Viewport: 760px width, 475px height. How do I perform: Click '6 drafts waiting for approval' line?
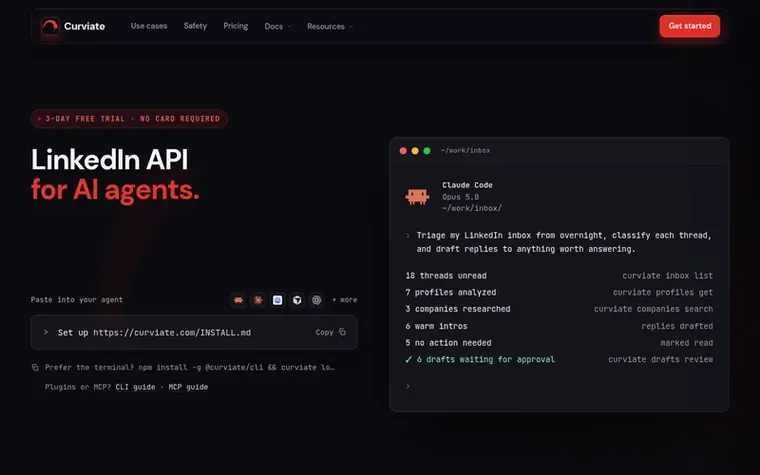point(486,359)
